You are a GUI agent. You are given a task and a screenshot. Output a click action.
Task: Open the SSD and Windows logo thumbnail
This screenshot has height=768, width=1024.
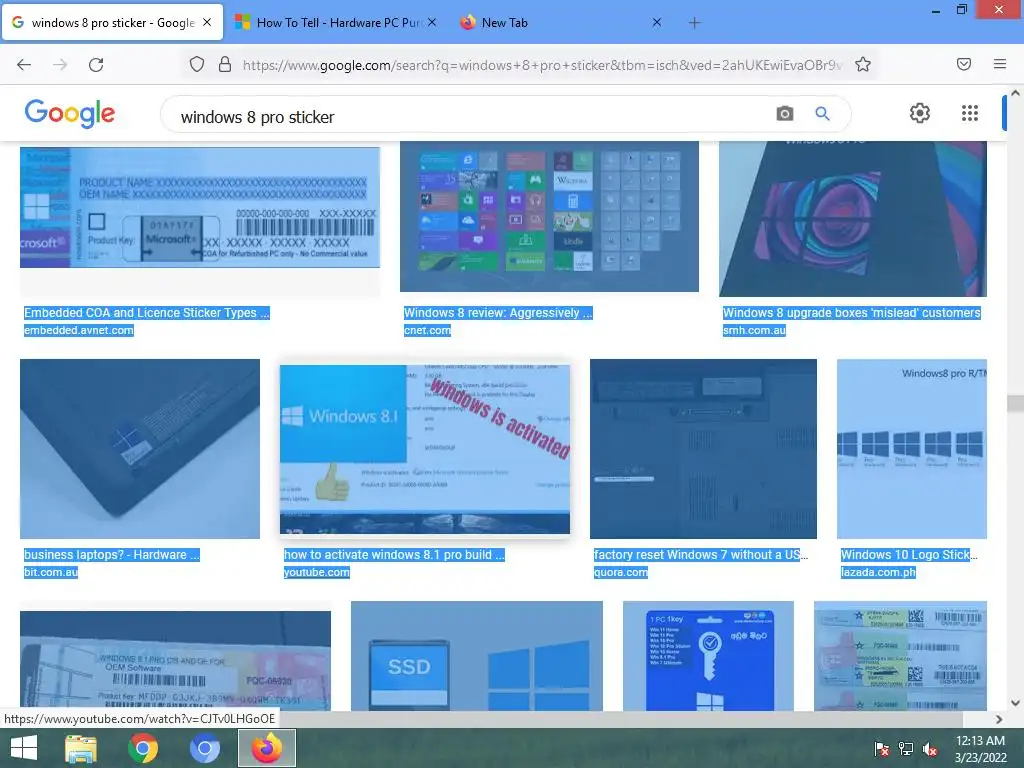tap(477, 656)
